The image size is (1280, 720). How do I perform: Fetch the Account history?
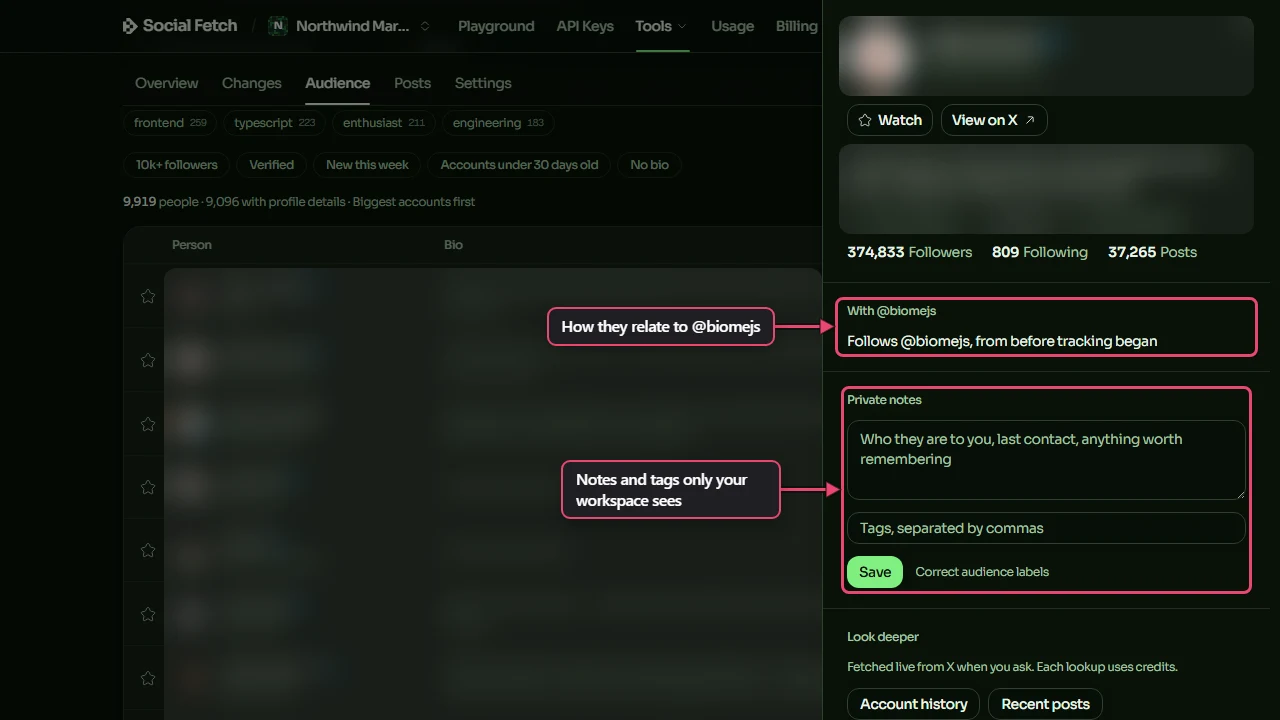tap(914, 704)
